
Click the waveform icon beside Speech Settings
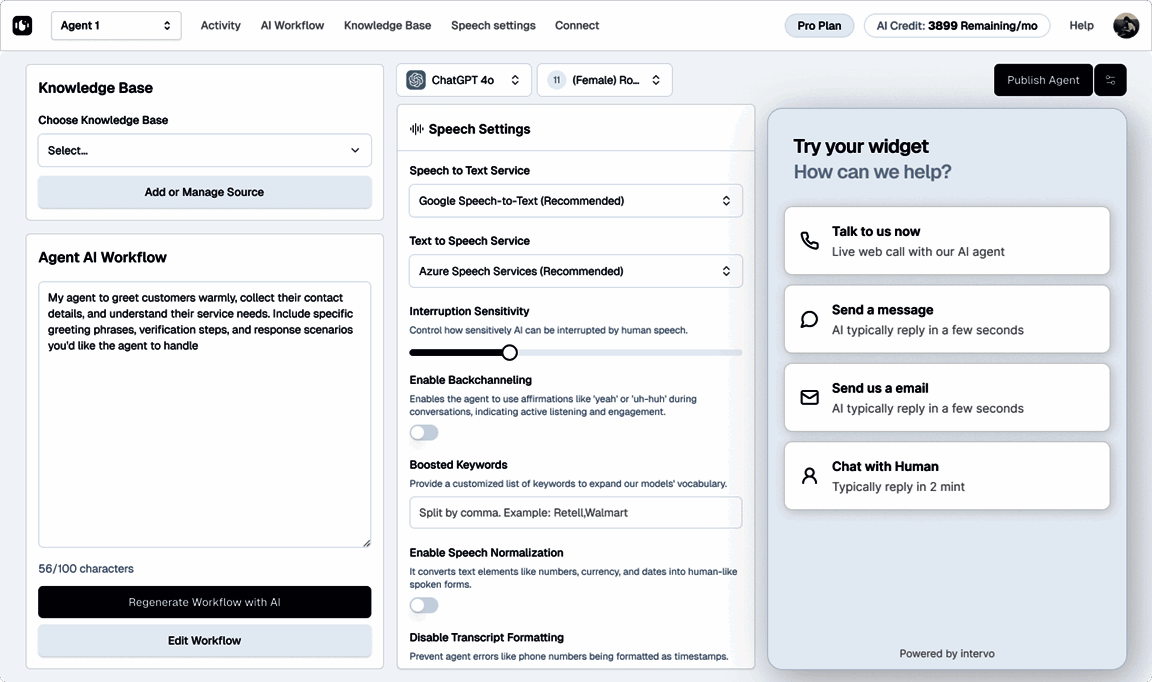click(417, 129)
